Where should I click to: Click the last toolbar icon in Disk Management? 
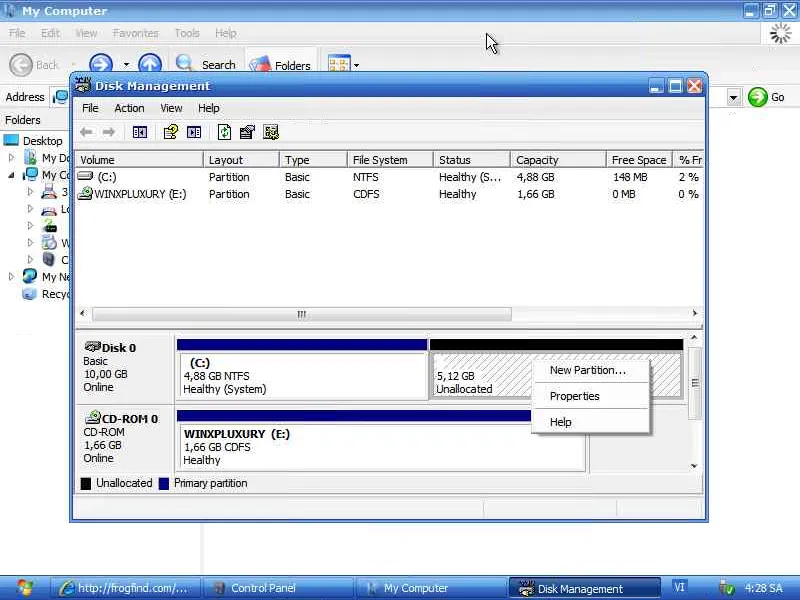coord(271,132)
